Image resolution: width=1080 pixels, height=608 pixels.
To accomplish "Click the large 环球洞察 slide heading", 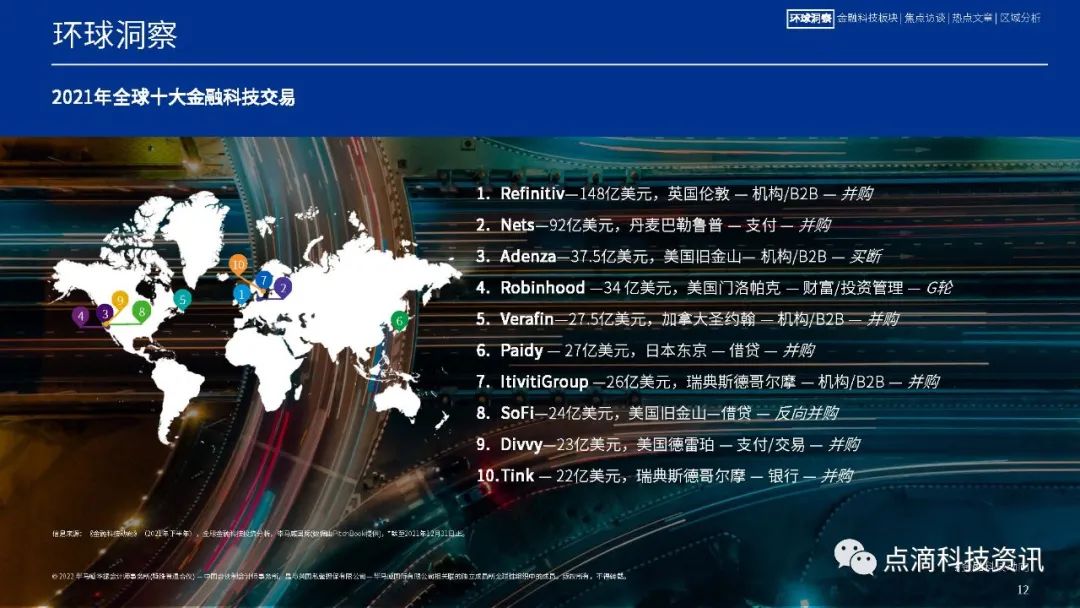I will point(115,34).
